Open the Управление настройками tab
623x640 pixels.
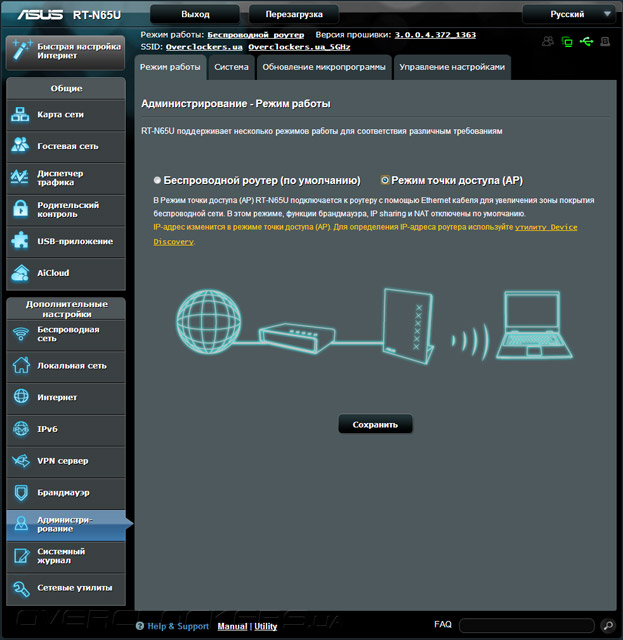[452, 67]
